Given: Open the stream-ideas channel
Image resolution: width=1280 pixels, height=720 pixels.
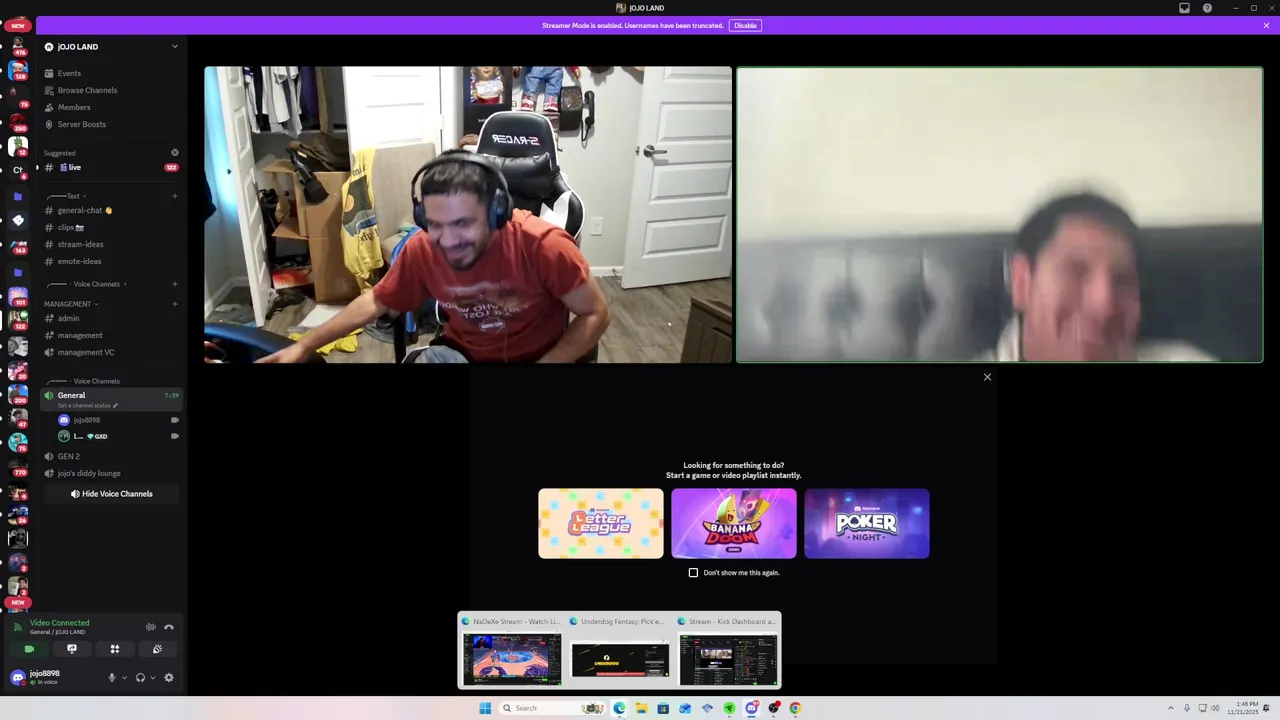Looking at the screenshot, I should [x=110, y=244].
